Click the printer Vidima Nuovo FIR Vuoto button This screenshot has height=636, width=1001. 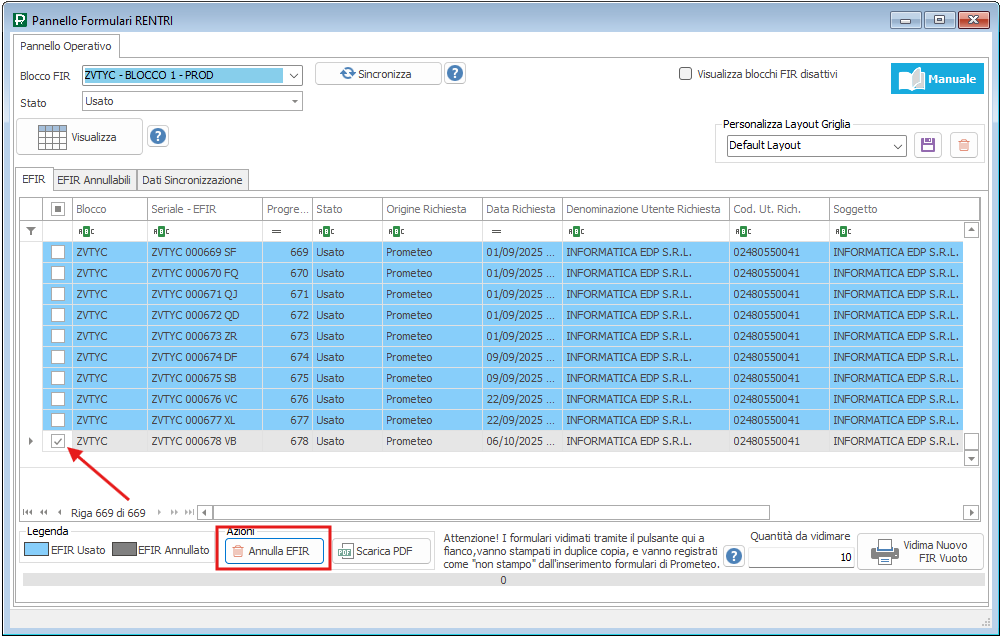[920, 551]
